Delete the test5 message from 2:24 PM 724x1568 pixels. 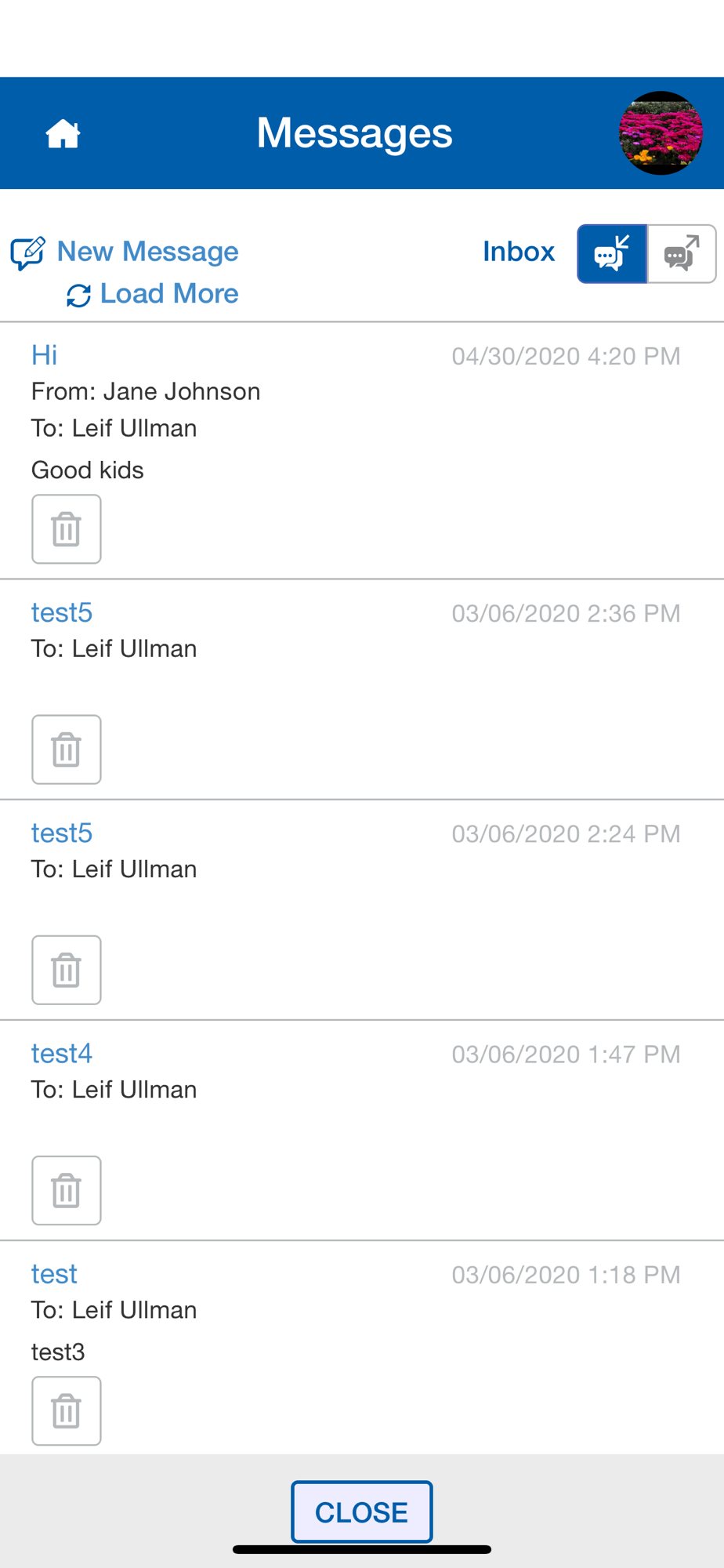pyautogui.click(x=67, y=970)
